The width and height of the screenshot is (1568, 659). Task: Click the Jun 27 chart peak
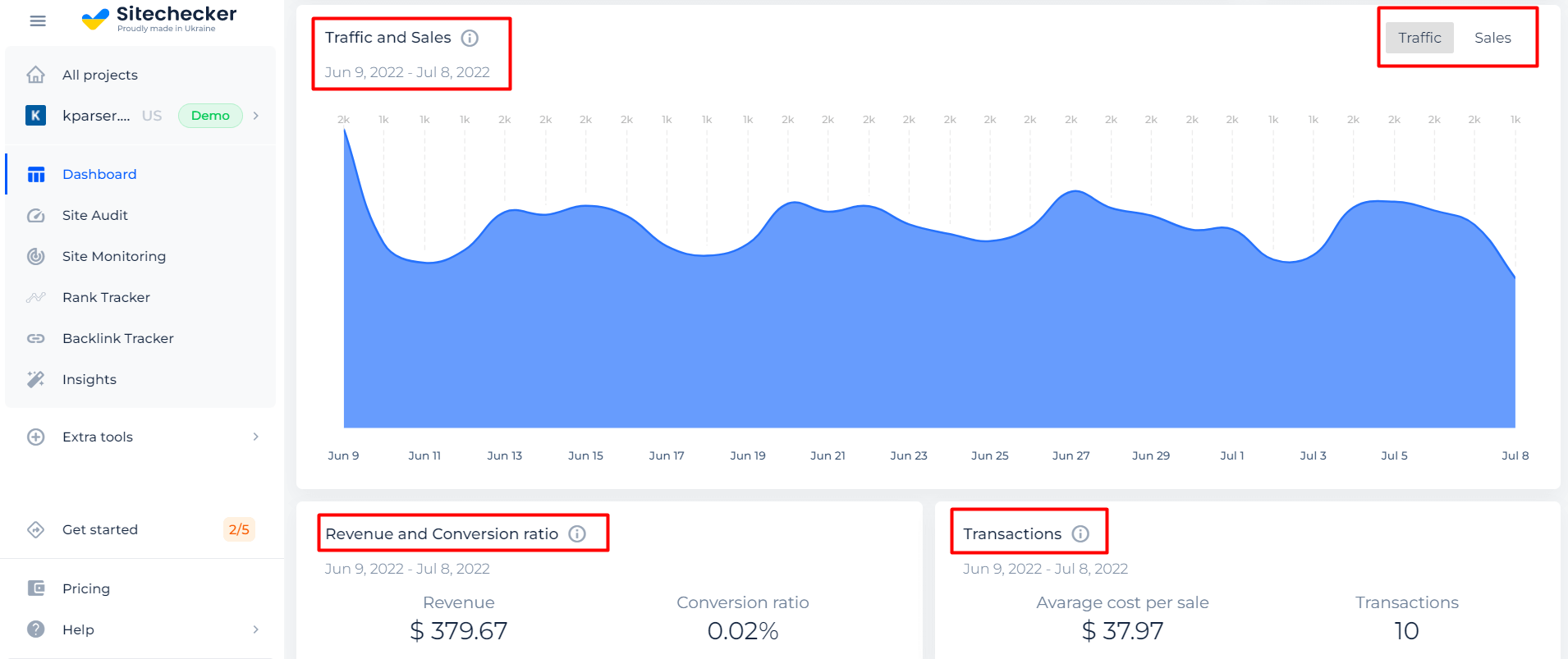(1074, 192)
